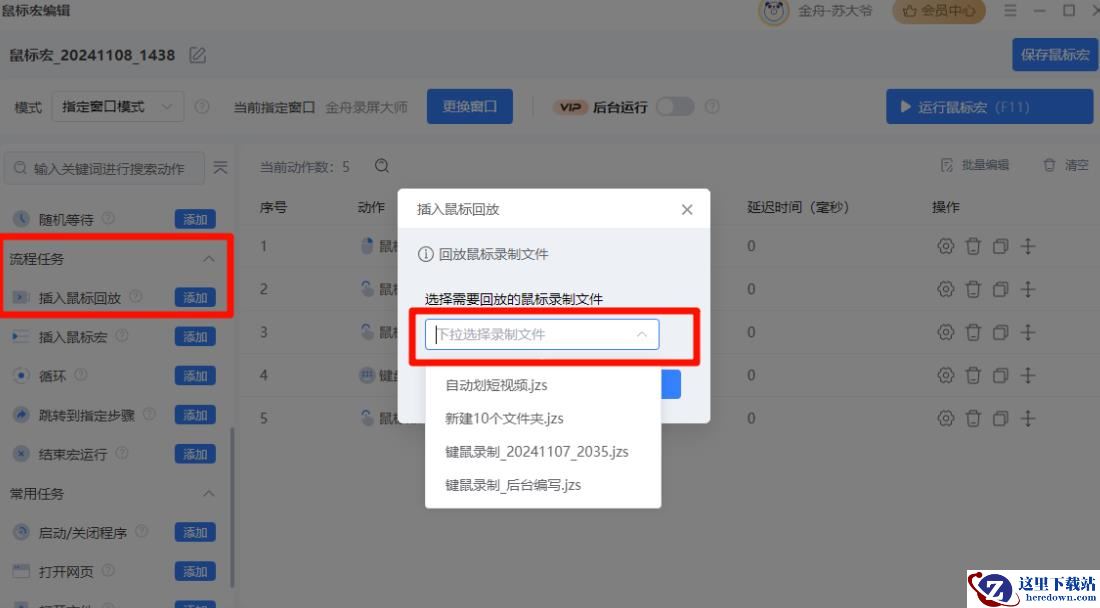Click the move handle for row 3

1028,332
